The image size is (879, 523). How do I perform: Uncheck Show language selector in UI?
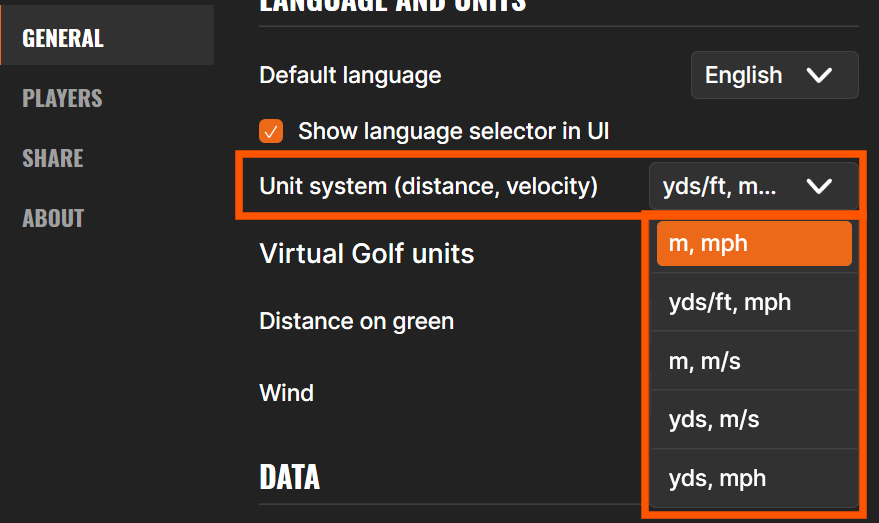coord(270,131)
